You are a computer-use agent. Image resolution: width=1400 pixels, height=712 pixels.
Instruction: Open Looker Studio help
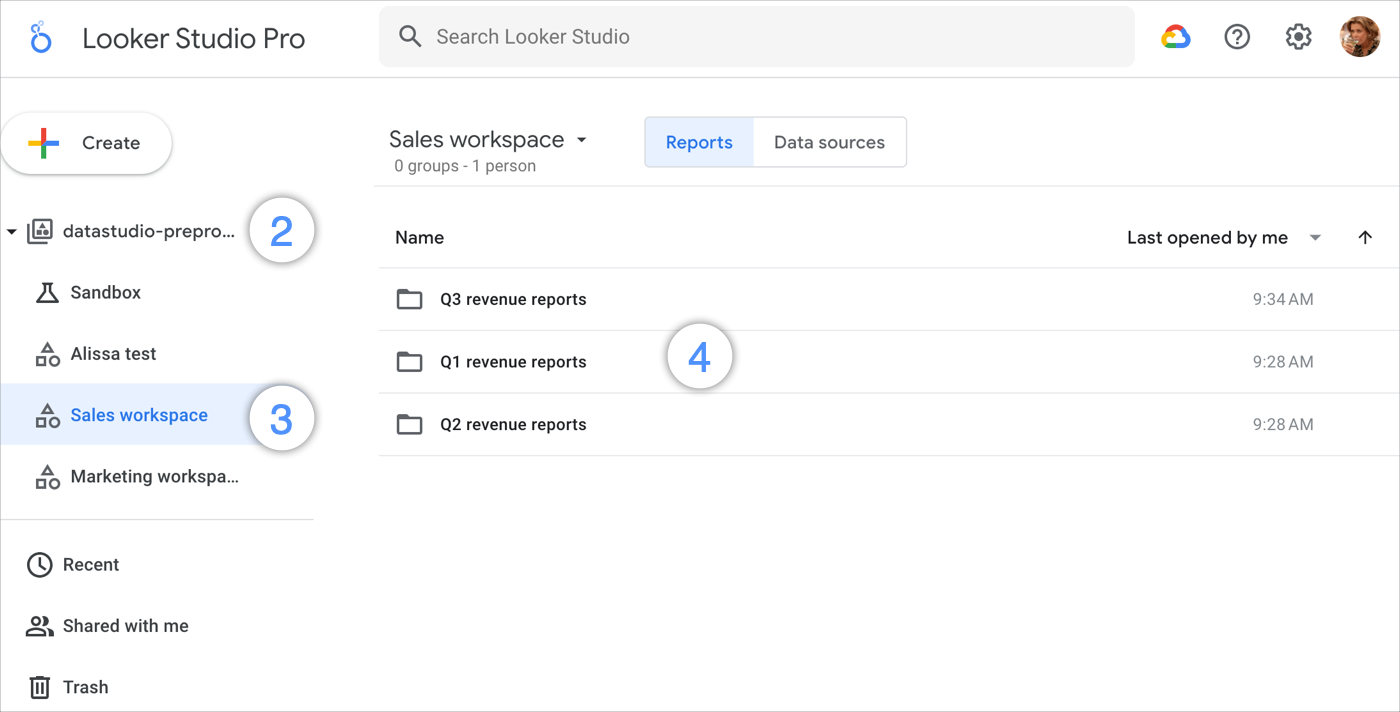click(1237, 36)
